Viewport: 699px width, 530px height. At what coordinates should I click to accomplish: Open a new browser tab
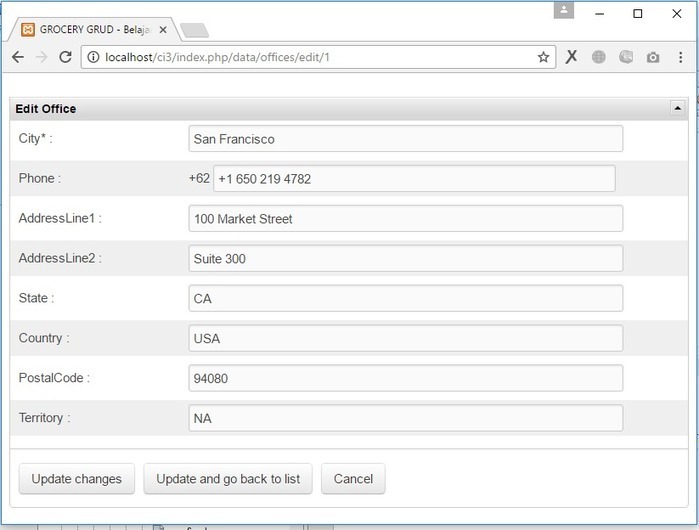click(194, 30)
